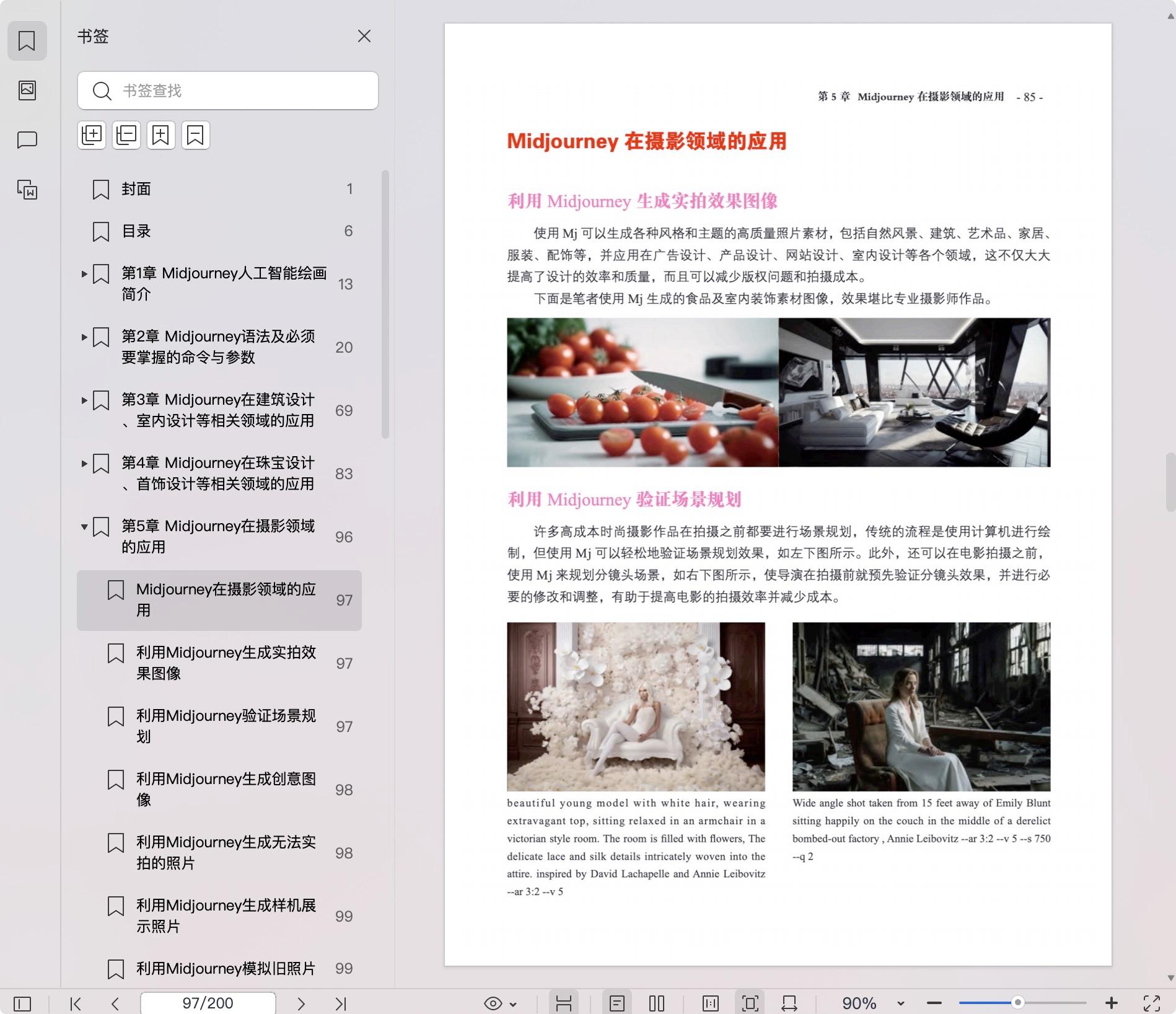Click the bookmark icon beside 目录
Viewport: 1176px width, 1014px height.
coord(101,232)
